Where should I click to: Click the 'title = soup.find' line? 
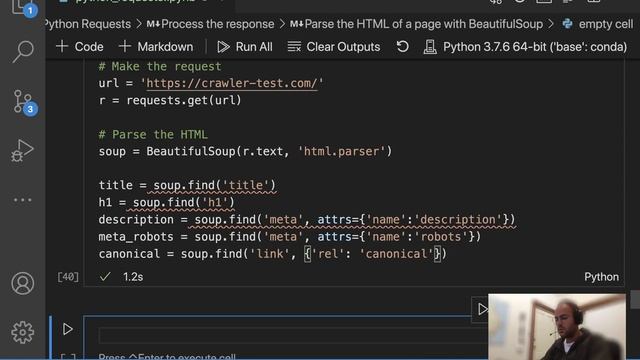click(187, 185)
